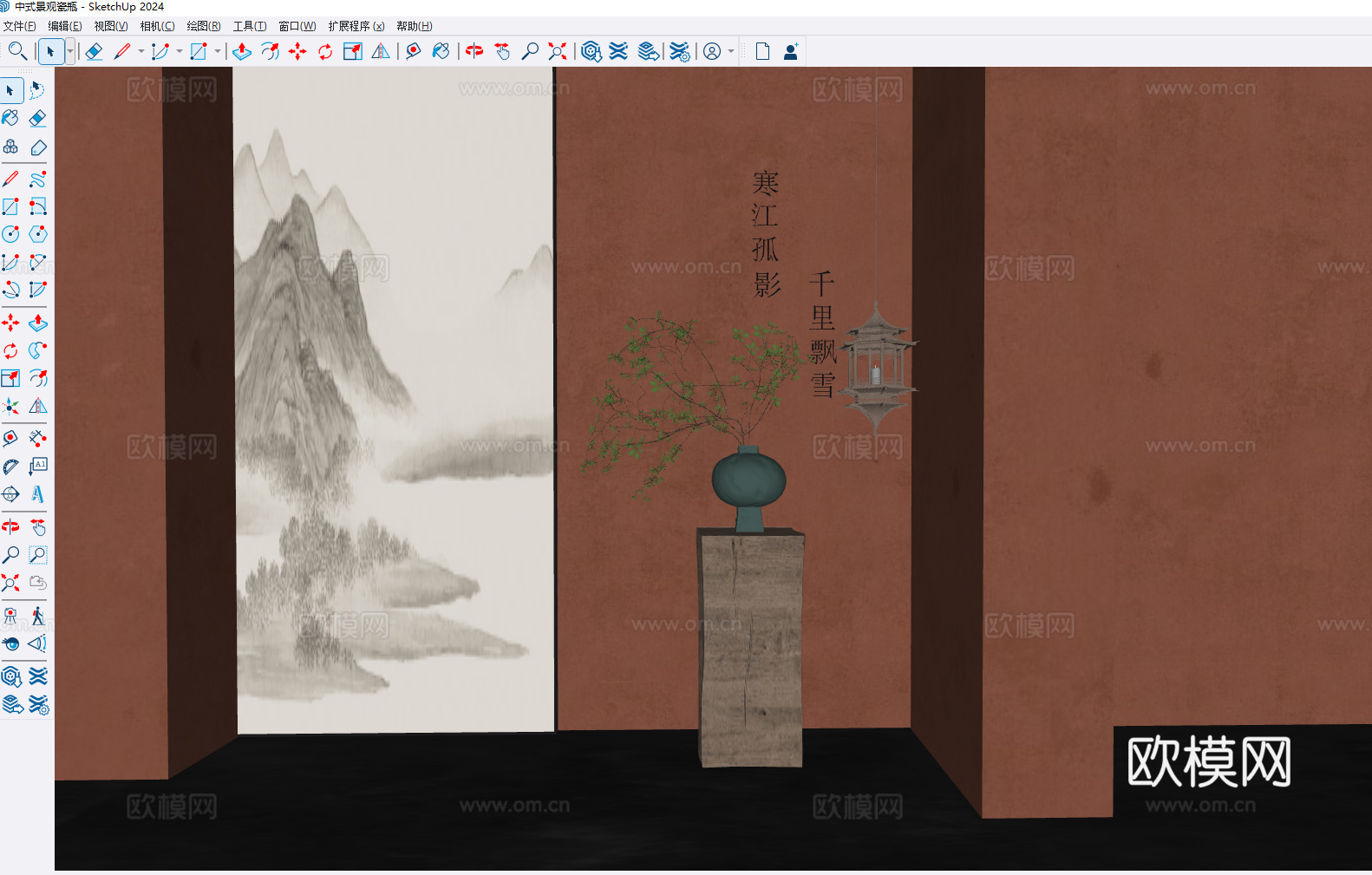Expand the Rectangle tool dropdown arrow
1372x875 pixels.
218,51
